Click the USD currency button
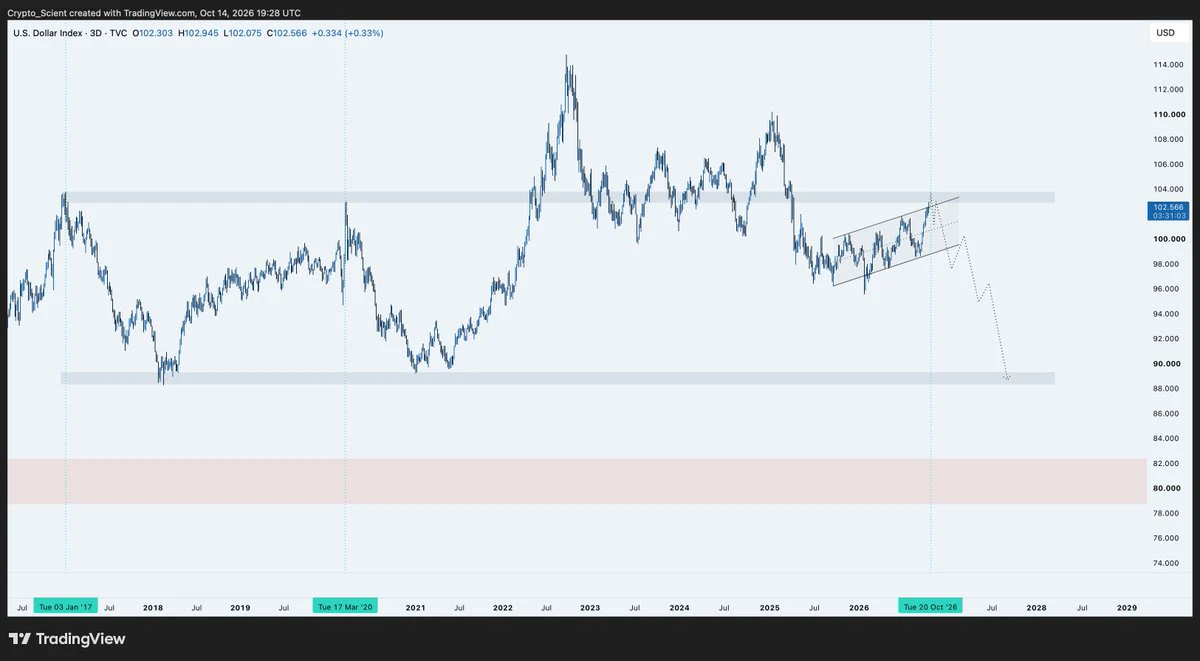1200x661 pixels. click(1166, 33)
